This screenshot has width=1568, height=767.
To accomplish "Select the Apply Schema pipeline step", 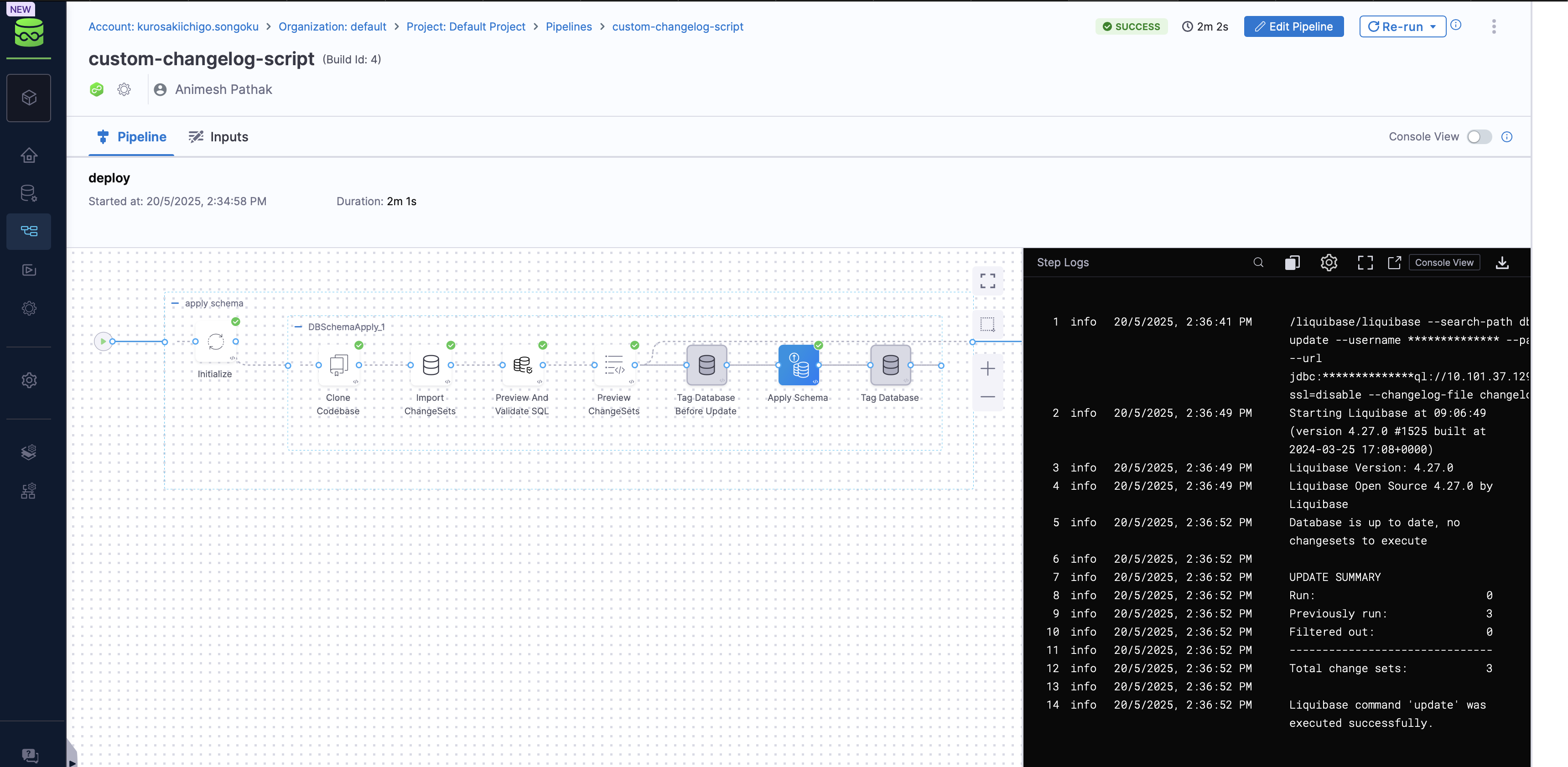I will pos(798,365).
